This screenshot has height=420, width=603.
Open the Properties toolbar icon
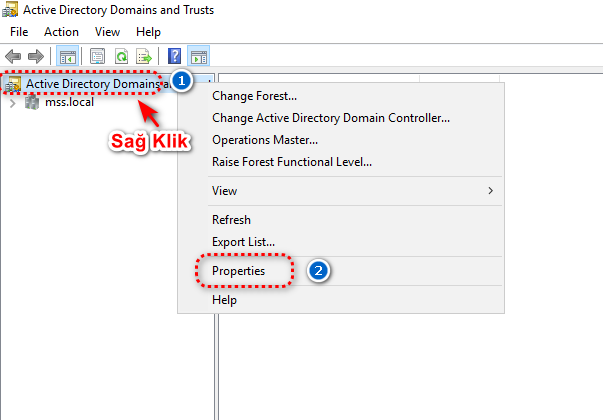tap(97, 57)
